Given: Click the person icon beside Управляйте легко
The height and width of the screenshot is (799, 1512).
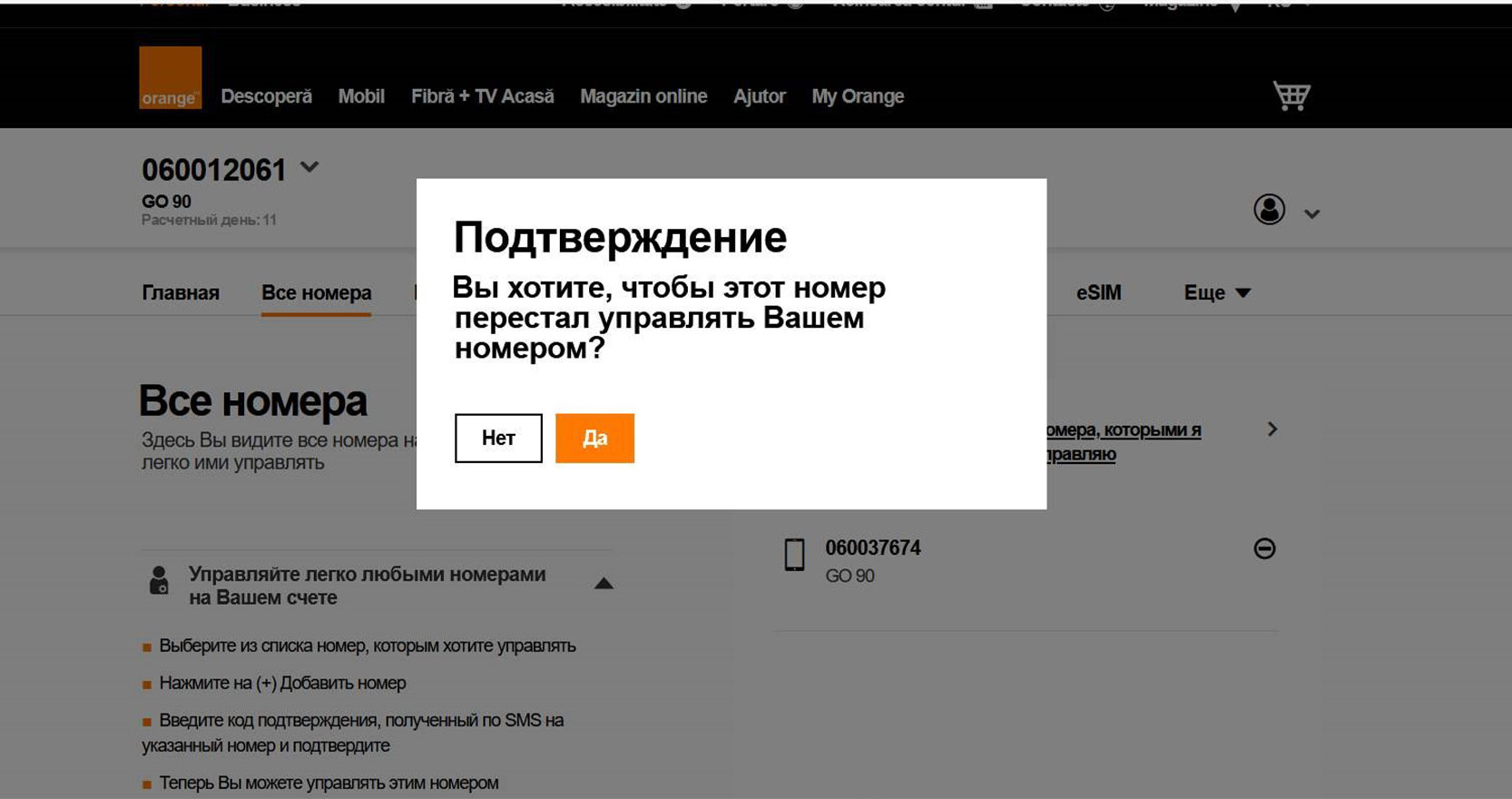Looking at the screenshot, I should pos(159,580).
